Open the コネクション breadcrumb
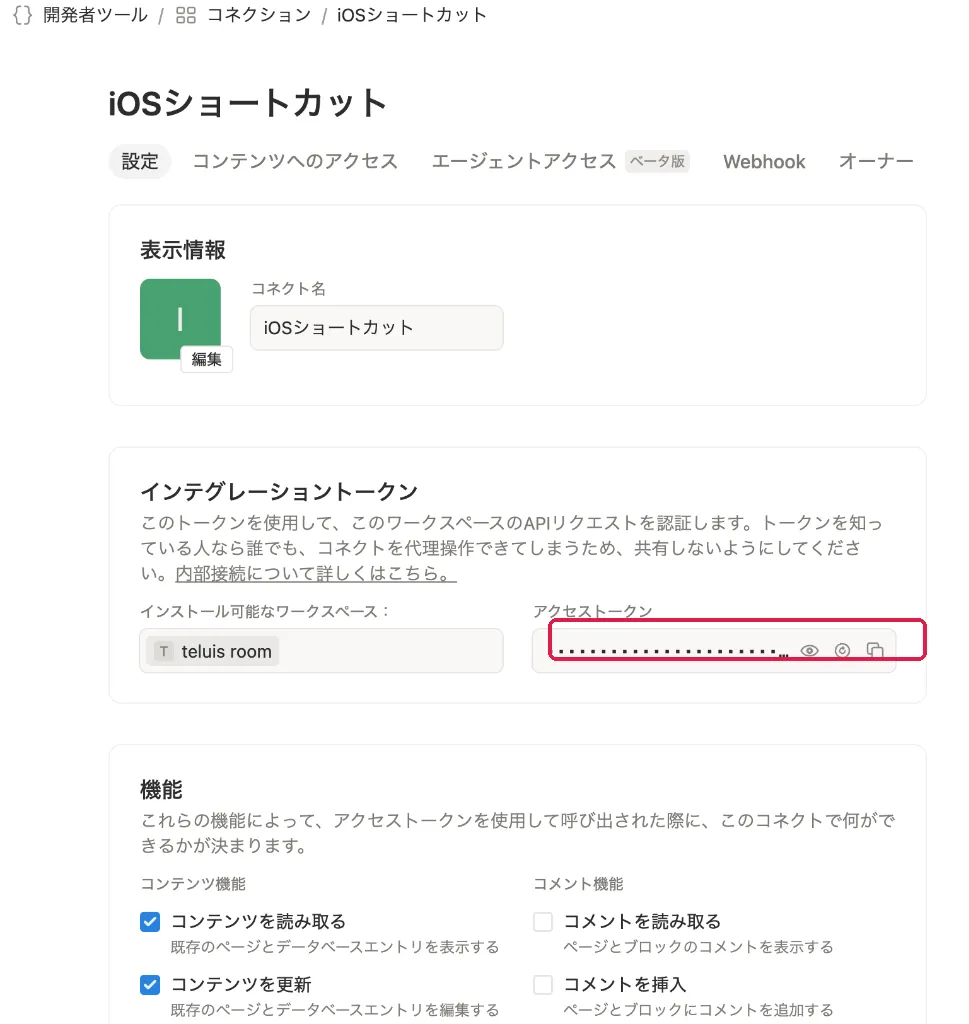 259,15
